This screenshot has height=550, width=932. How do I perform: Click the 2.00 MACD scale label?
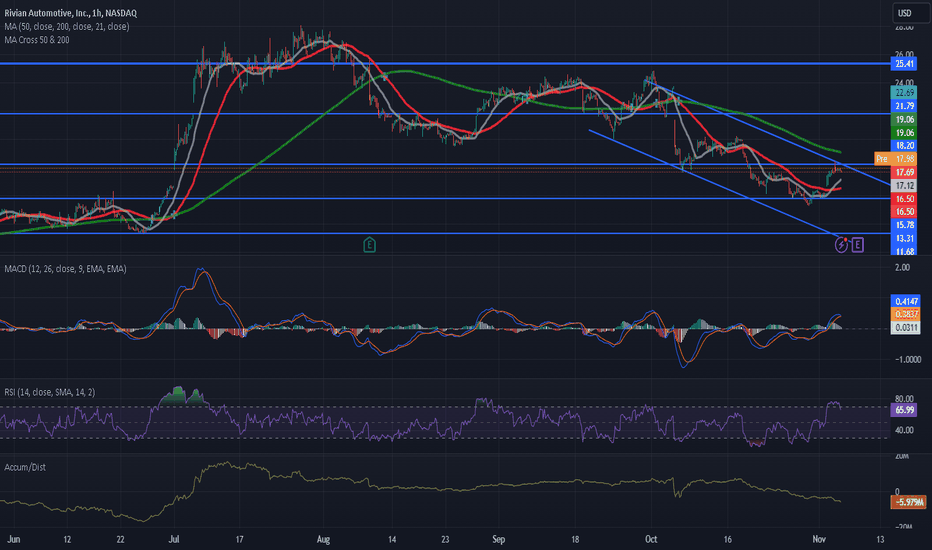click(x=902, y=268)
